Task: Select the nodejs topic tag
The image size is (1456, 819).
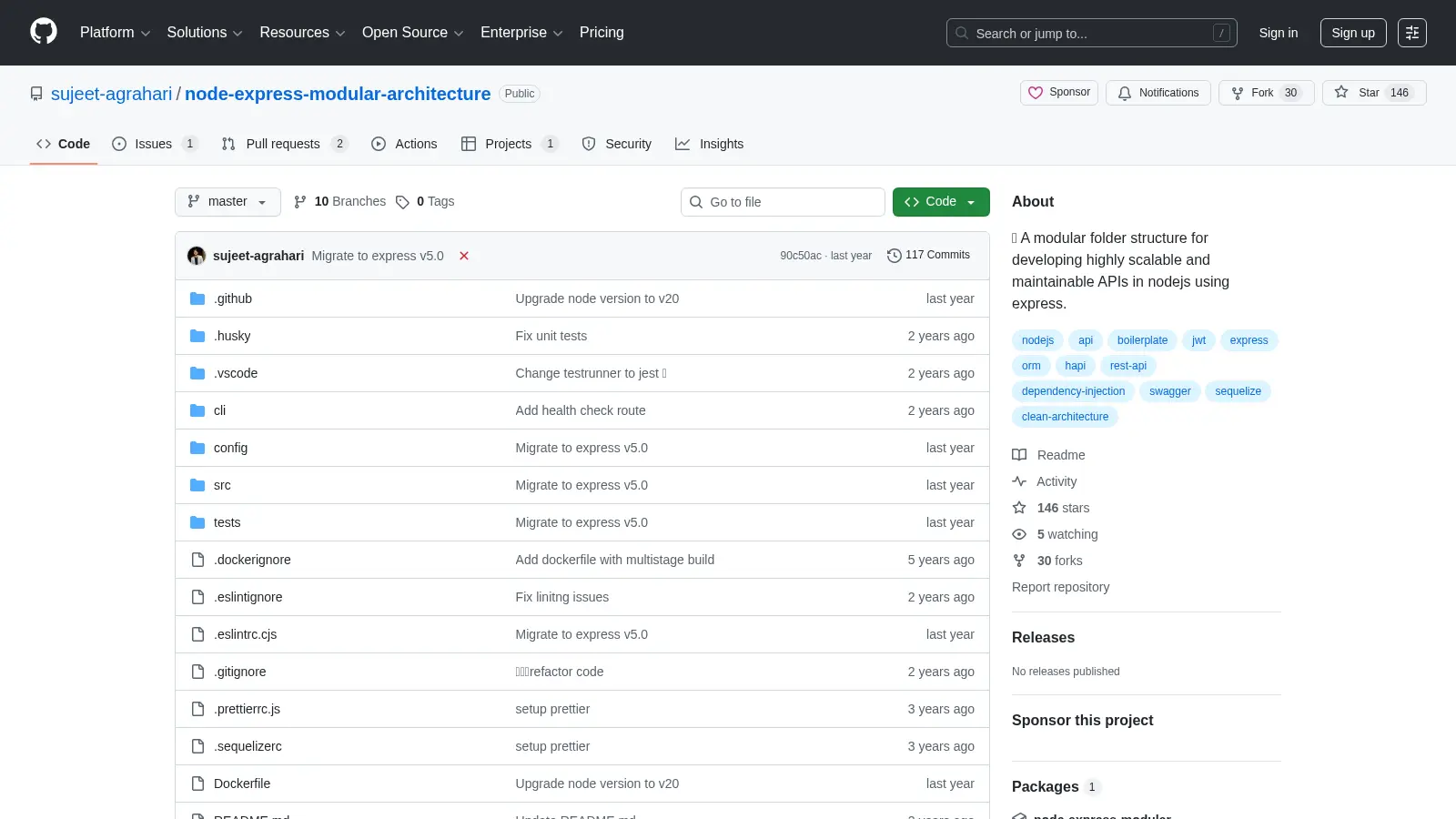Action: click(x=1037, y=340)
